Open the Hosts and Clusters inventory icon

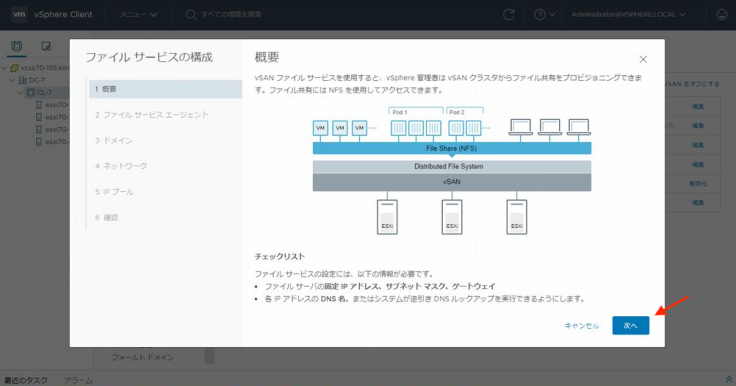pos(17,46)
